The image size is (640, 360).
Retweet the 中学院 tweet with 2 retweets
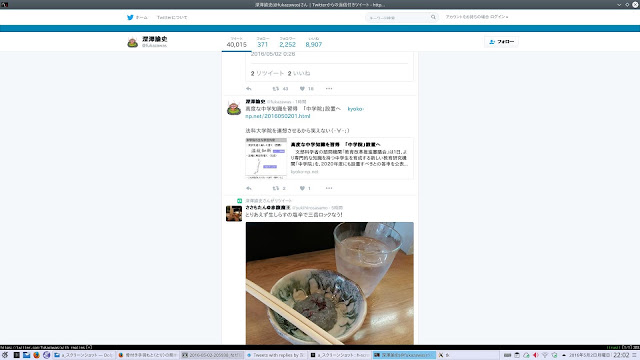276,188
